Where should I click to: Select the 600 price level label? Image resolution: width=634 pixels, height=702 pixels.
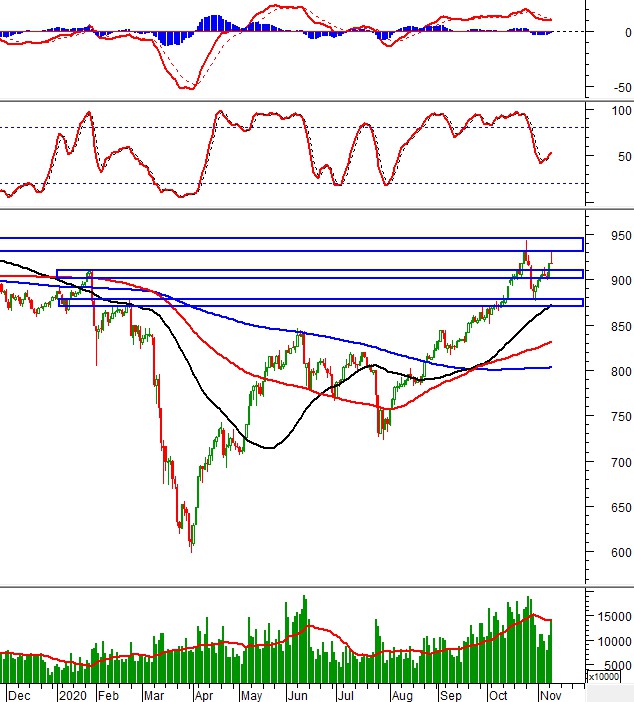click(607, 553)
